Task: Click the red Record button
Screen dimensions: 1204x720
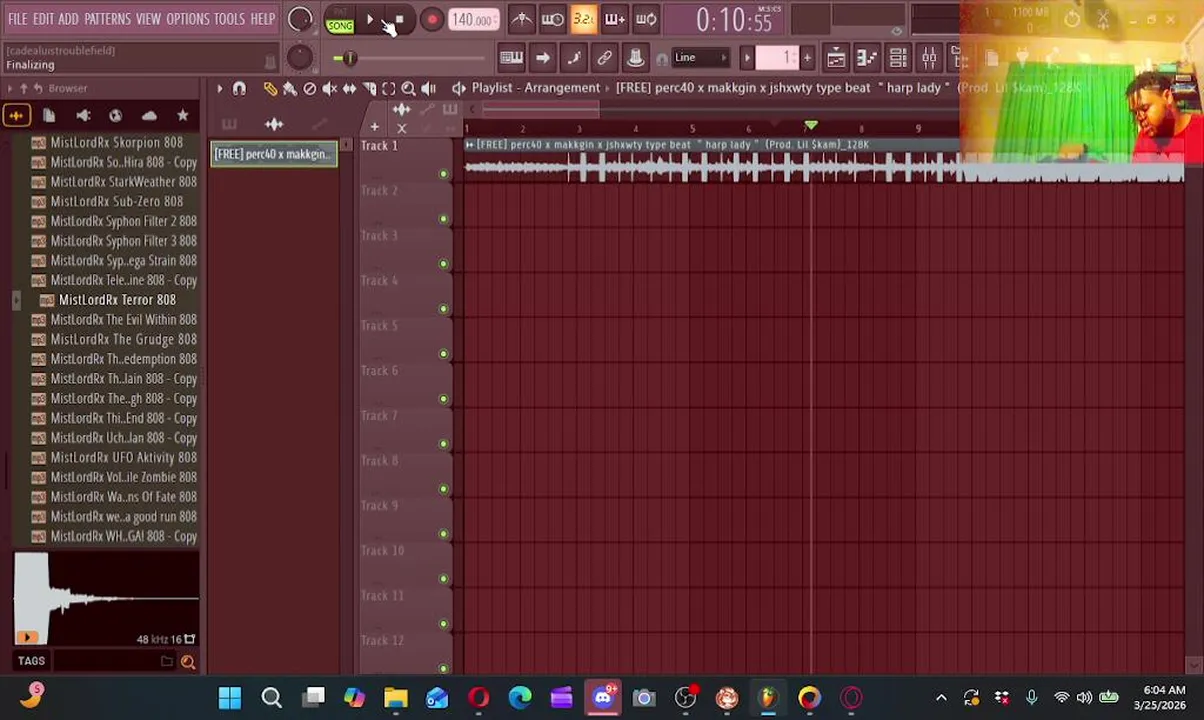Action: pyautogui.click(x=431, y=20)
